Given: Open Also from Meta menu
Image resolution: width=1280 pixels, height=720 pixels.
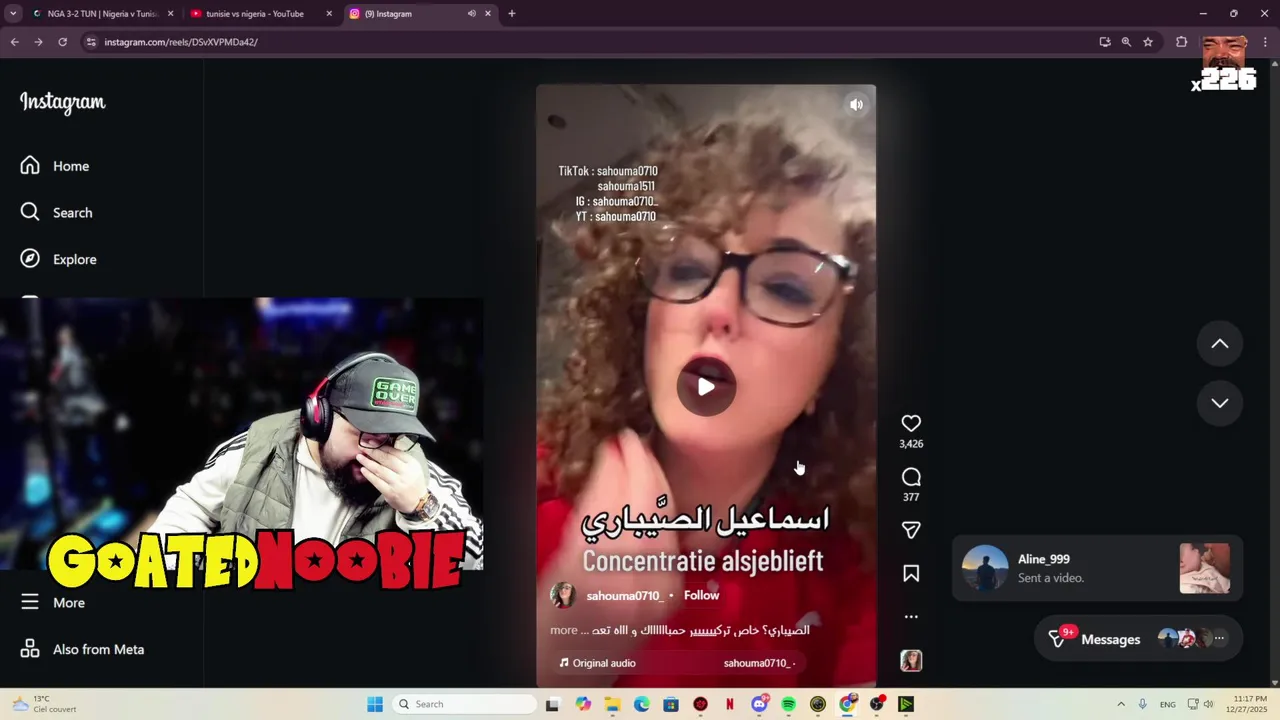Looking at the screenshot, I should click(x=82, y=649).
